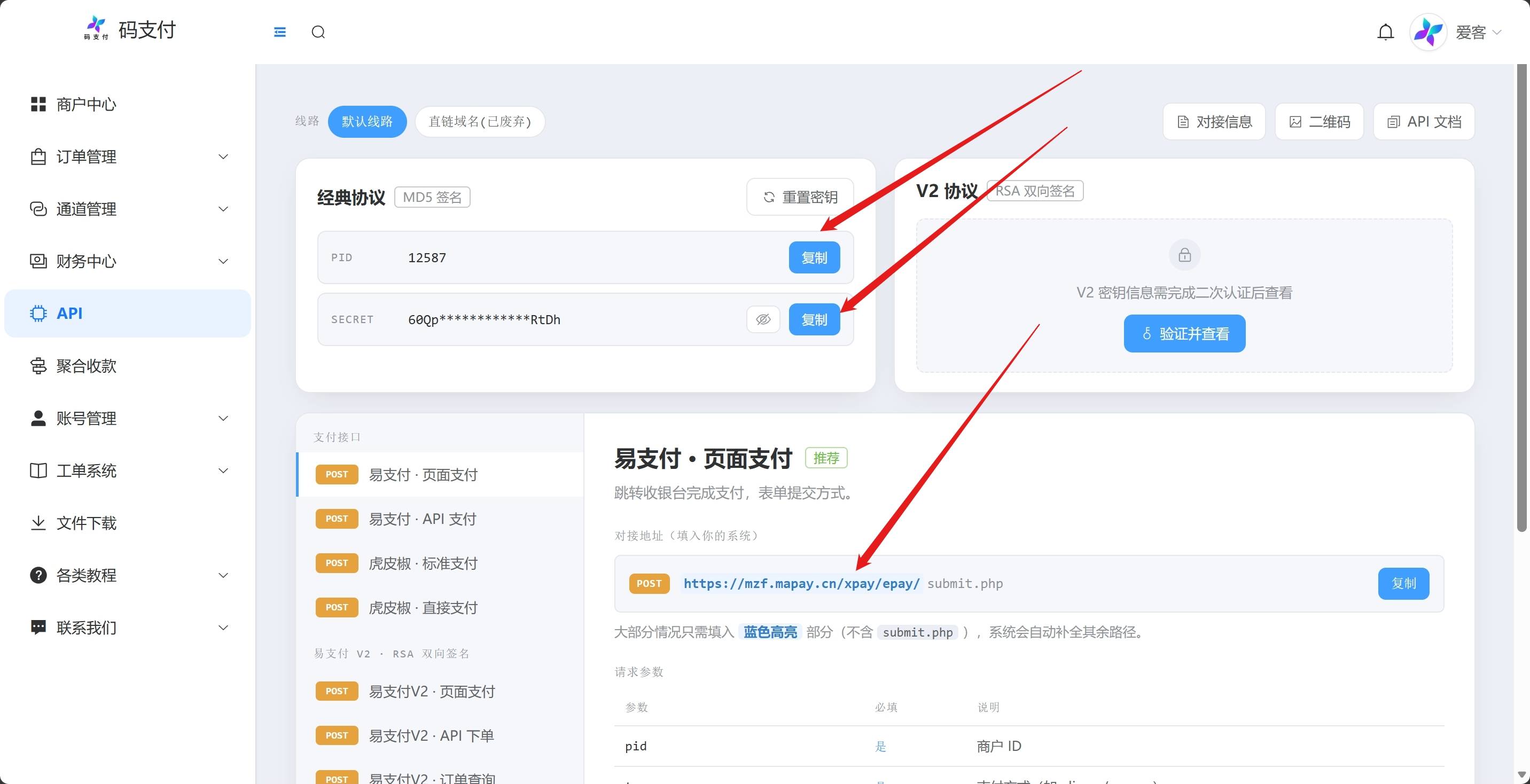
Task: Open the search magnifier icon
Action: pos(318,32)
